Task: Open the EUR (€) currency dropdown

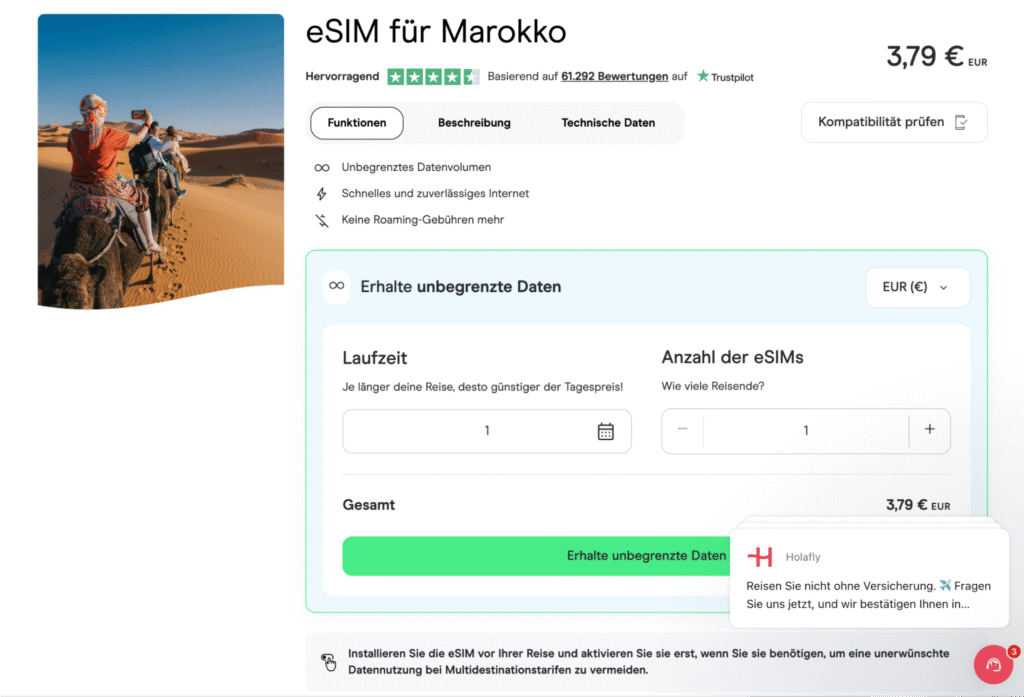Action: (916, 287)
